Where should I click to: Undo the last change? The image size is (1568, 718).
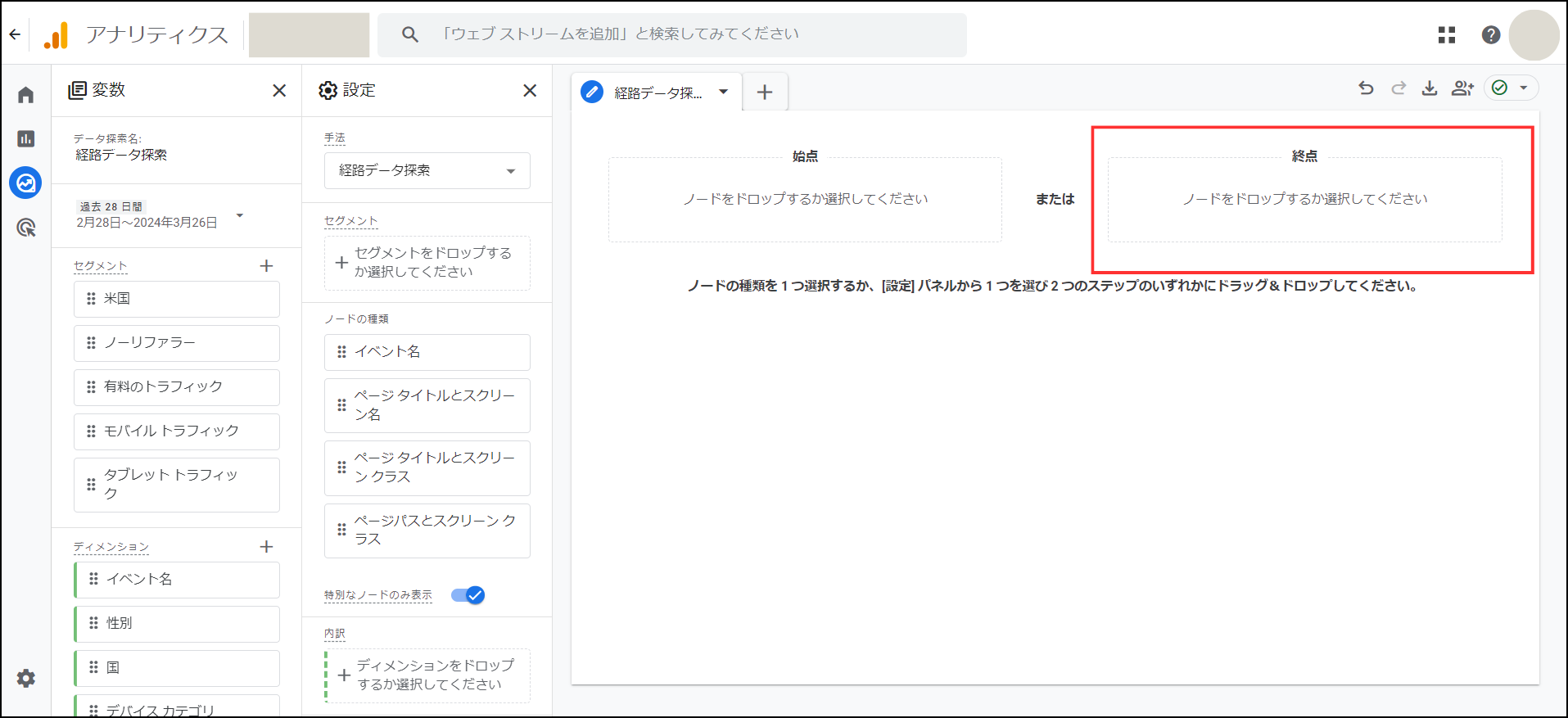coord(1366,88)
